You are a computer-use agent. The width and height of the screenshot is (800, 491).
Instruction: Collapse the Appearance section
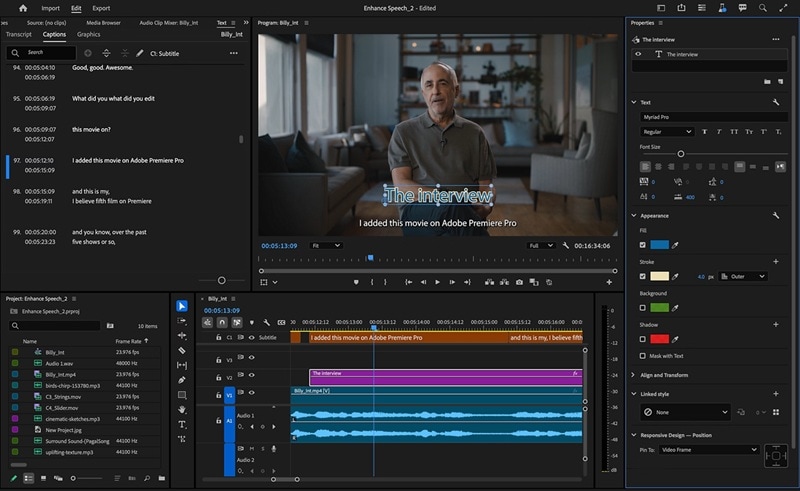pos(634,215)
